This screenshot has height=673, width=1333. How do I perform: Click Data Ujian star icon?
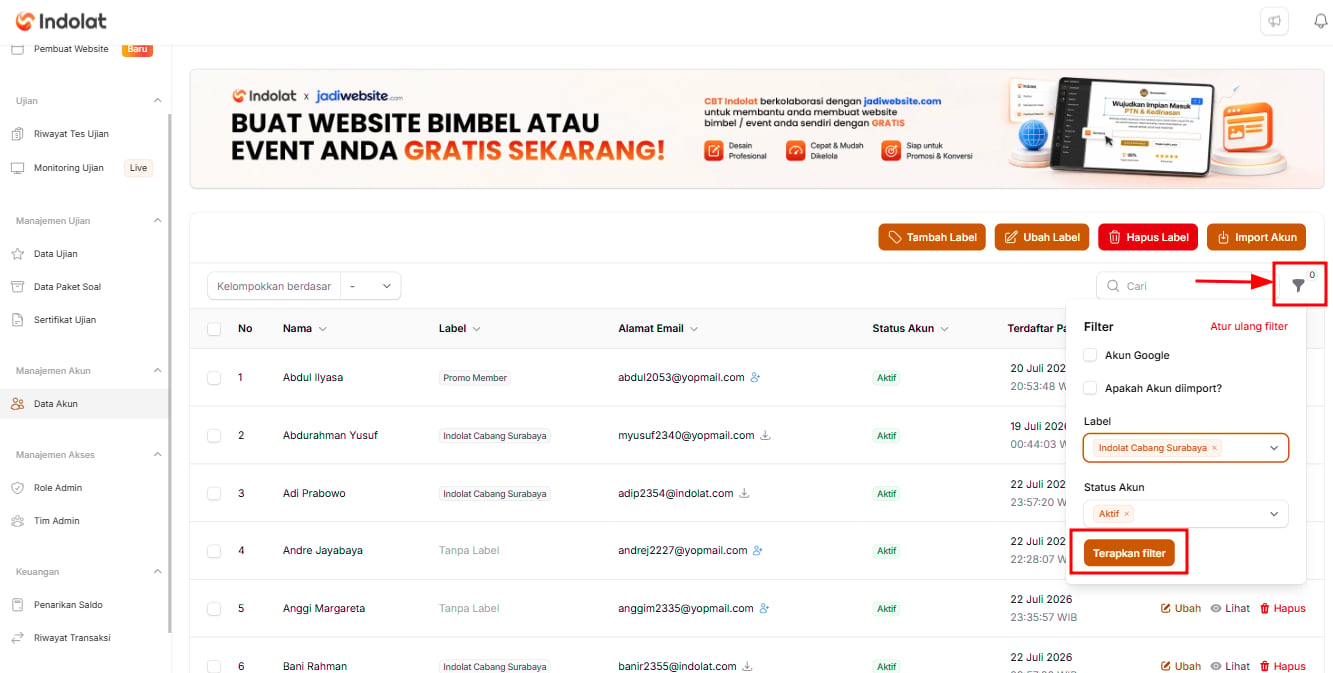pyautogui.click(x=17, y=254)
